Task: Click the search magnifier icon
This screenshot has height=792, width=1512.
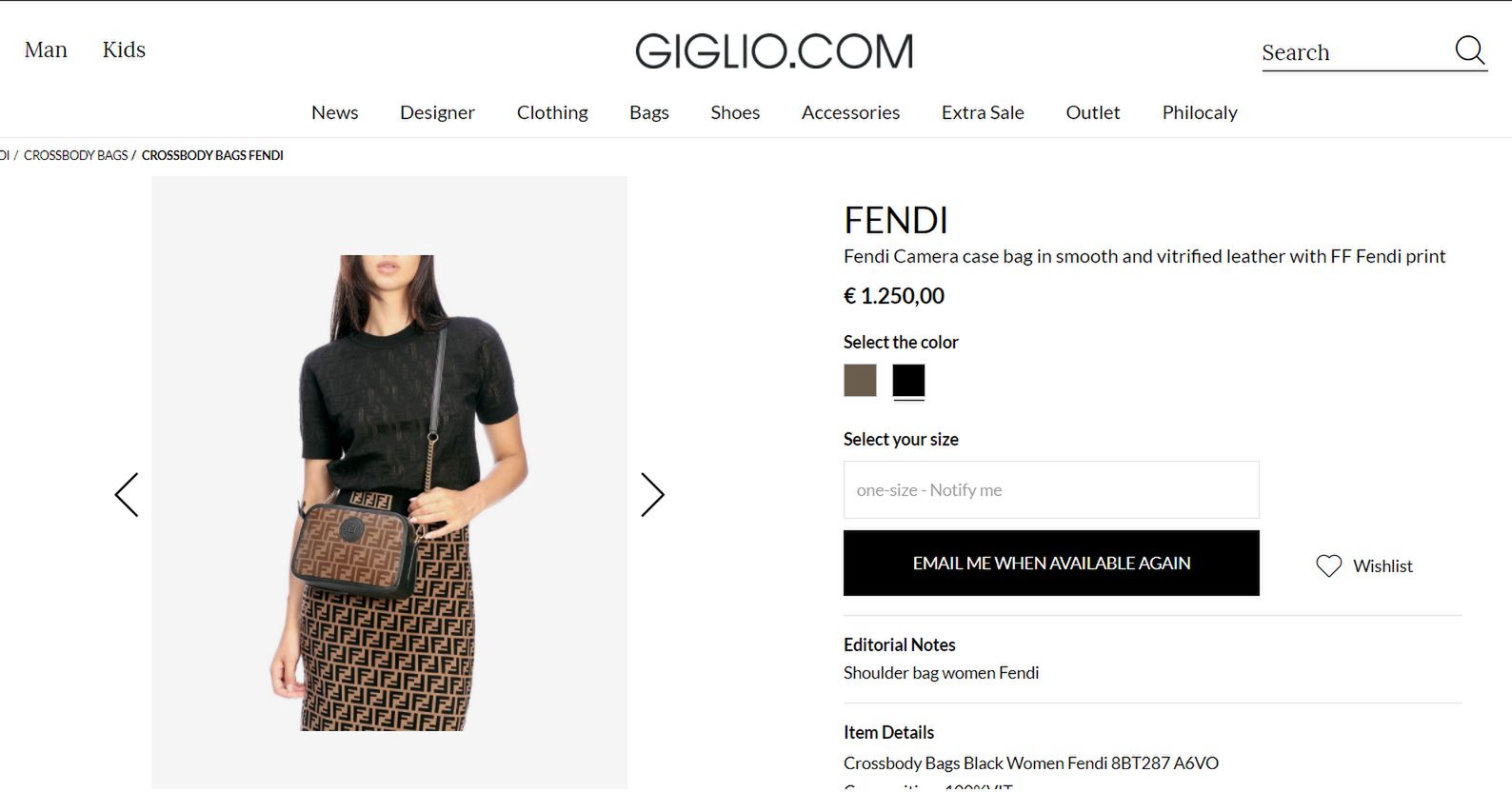Action: (x=1469, y=50)
